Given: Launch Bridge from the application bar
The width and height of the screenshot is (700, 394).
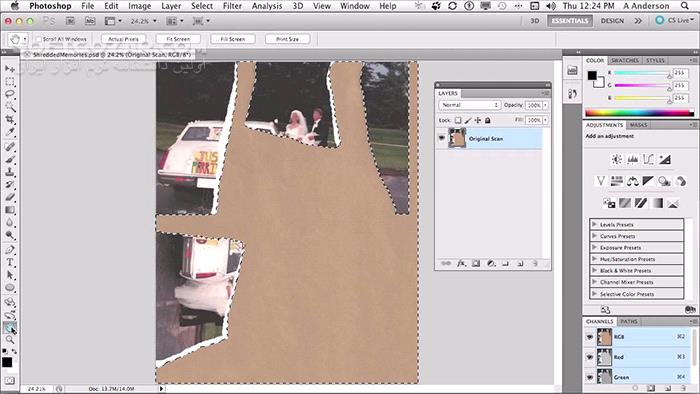Looking at the screenshot, I should 70,21.
